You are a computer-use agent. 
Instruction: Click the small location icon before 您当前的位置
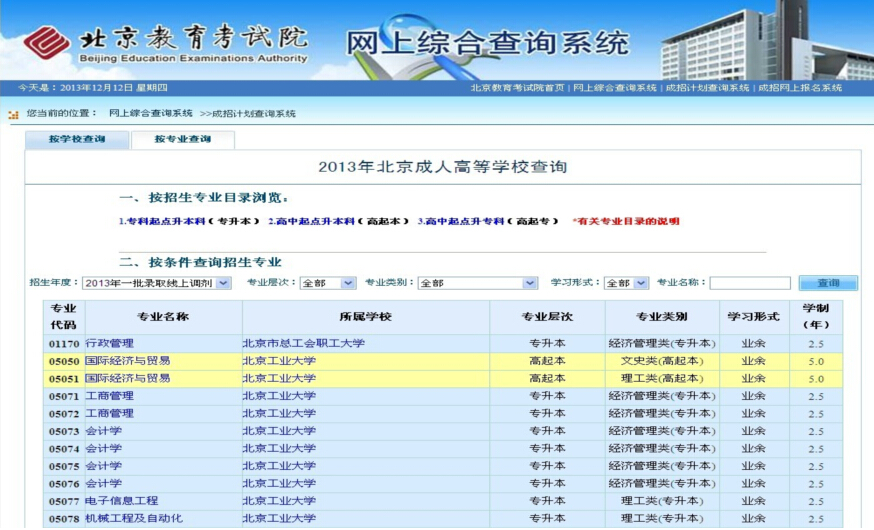click(13, 114)
